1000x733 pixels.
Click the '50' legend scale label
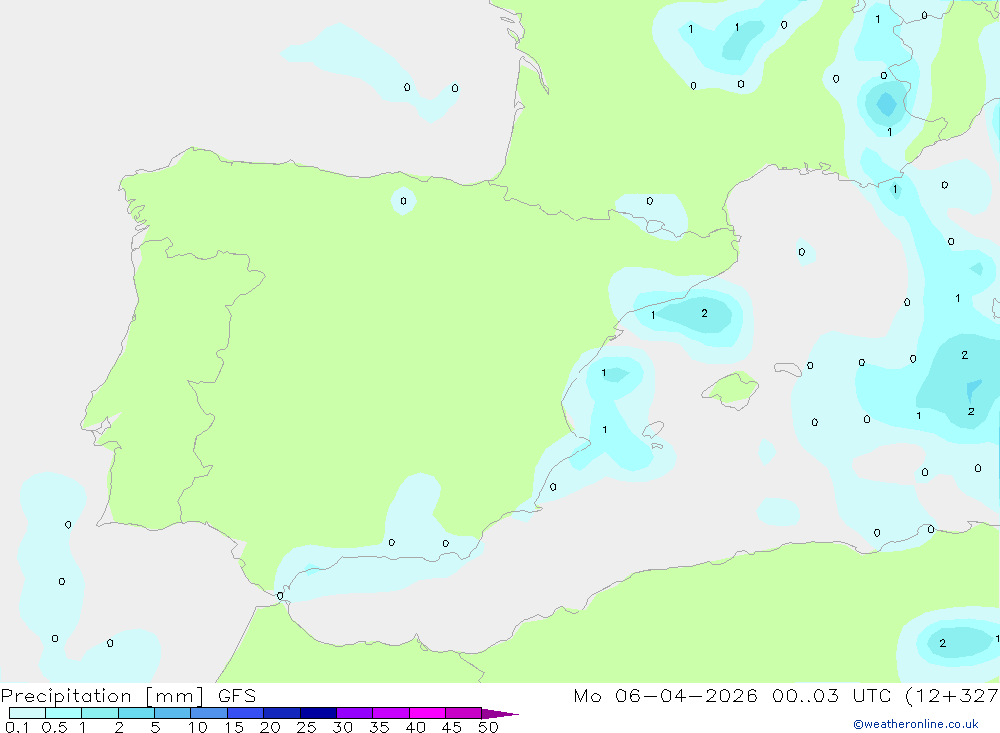[489, 727]
